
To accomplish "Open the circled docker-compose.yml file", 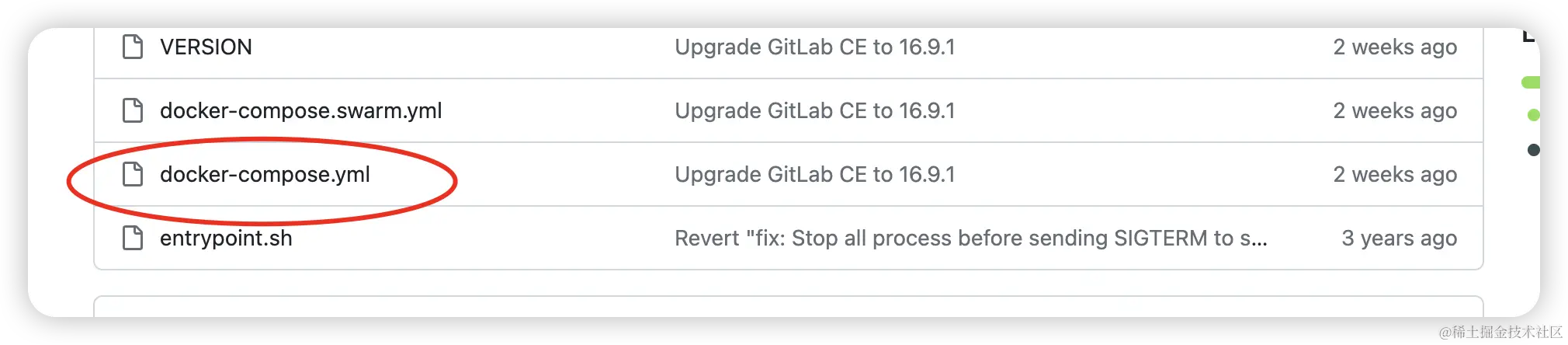I will [x=265, y=174].
